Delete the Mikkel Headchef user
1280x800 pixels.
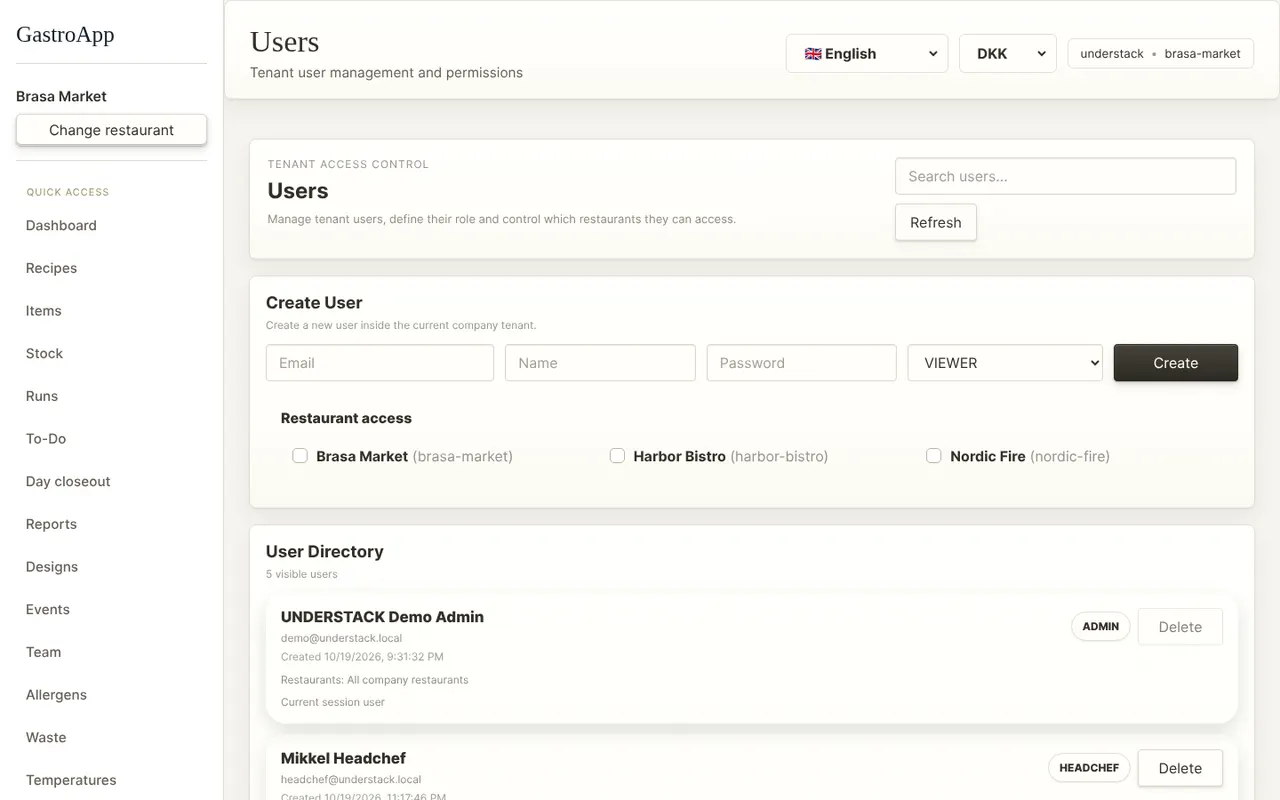(1180, 768)
